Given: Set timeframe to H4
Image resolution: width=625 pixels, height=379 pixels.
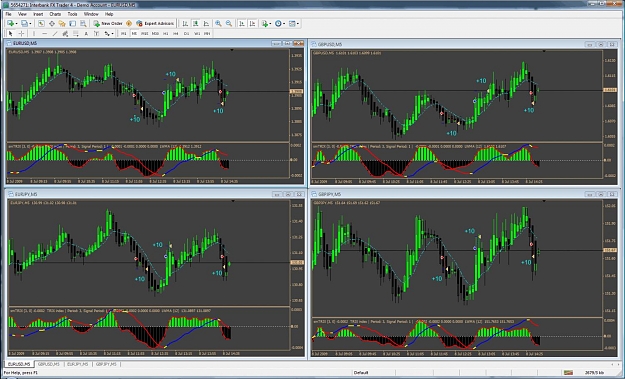Looking at the screenshot, I should coord(176,33).
